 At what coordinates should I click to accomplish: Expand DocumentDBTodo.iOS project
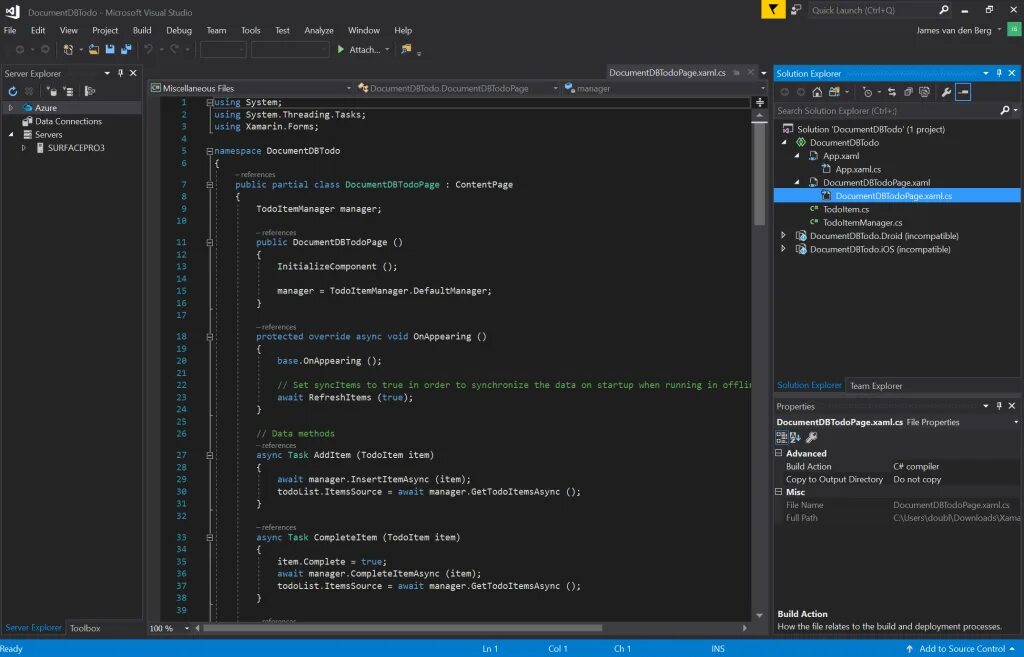coord(784,249)
